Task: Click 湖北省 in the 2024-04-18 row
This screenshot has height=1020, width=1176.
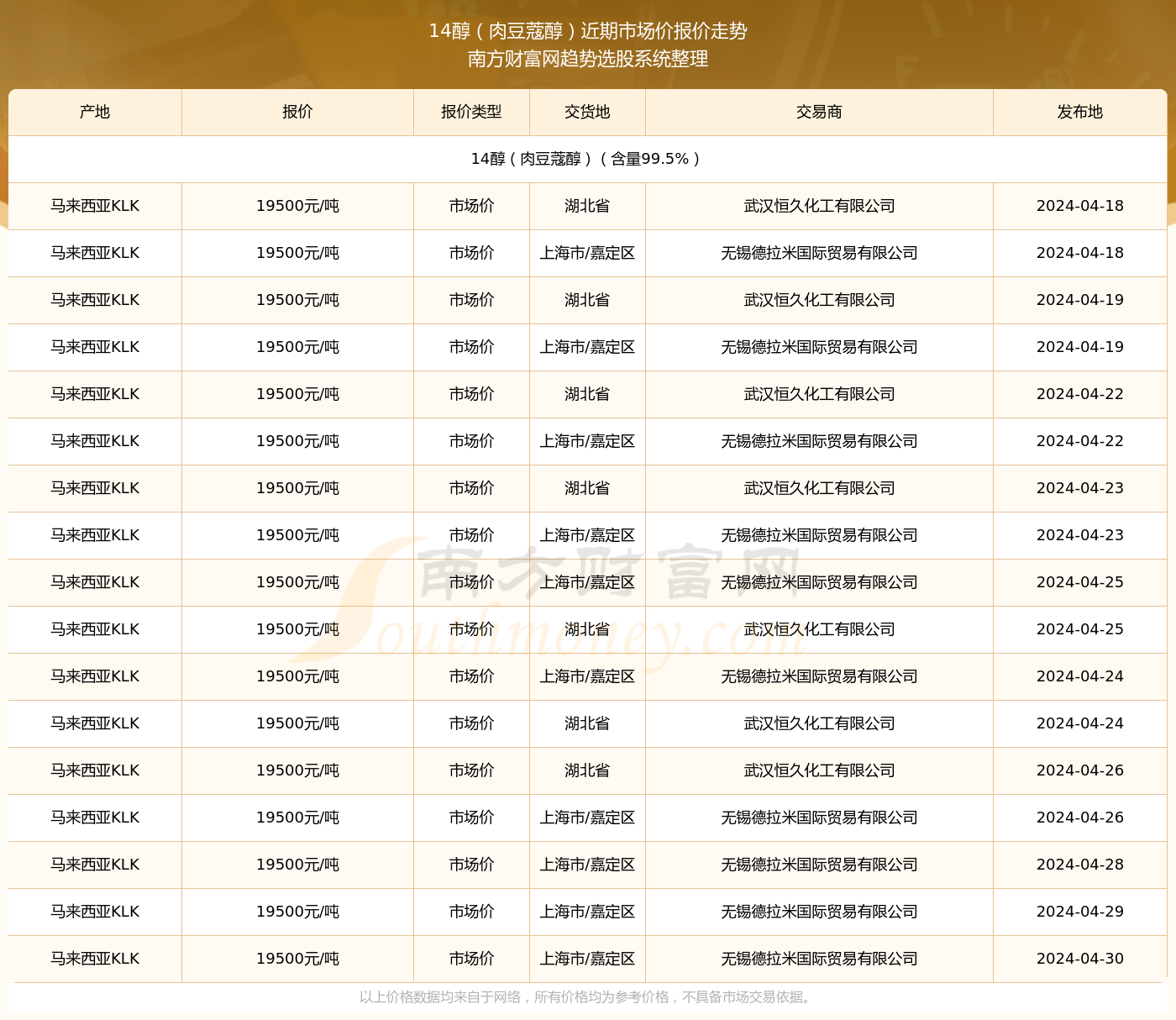Action: [587, 206]
